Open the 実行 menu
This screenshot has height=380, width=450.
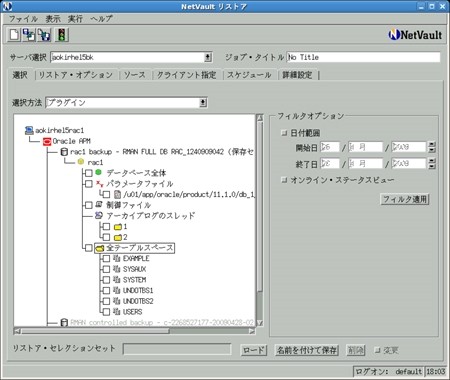pyautogui.click(x=75, y=19)
